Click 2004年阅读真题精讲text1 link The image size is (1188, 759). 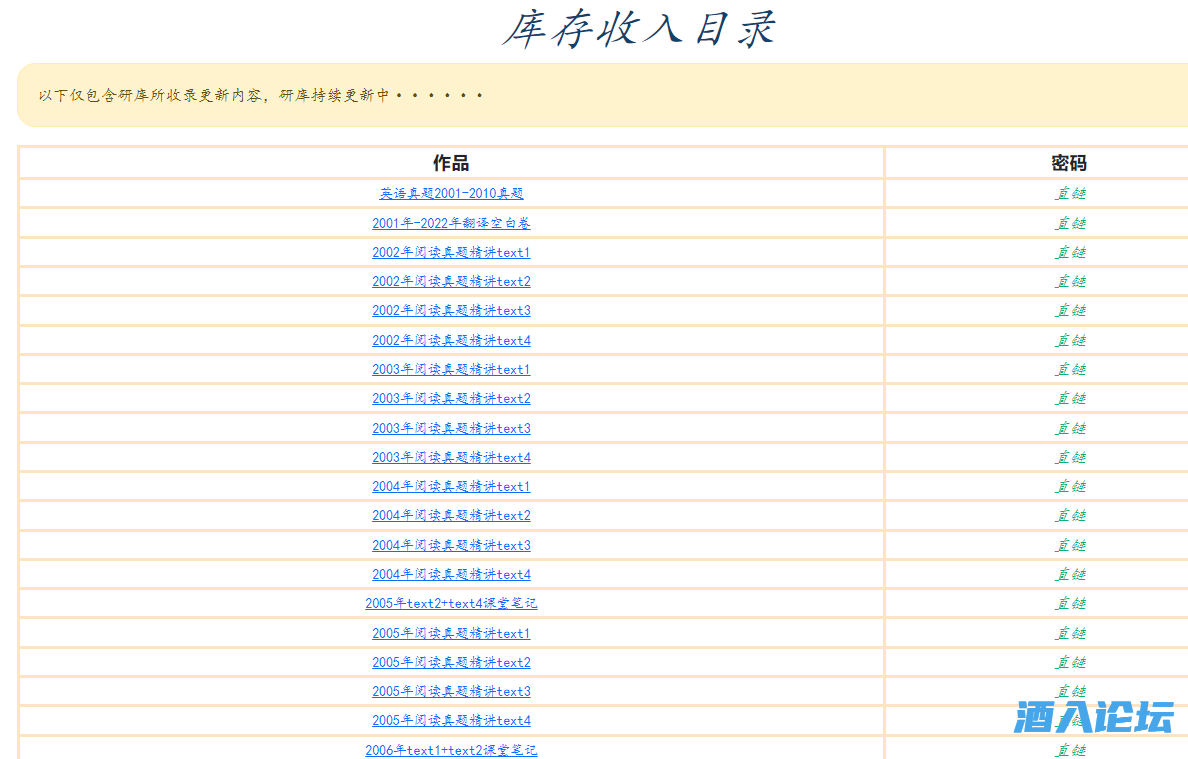[451, 487]
